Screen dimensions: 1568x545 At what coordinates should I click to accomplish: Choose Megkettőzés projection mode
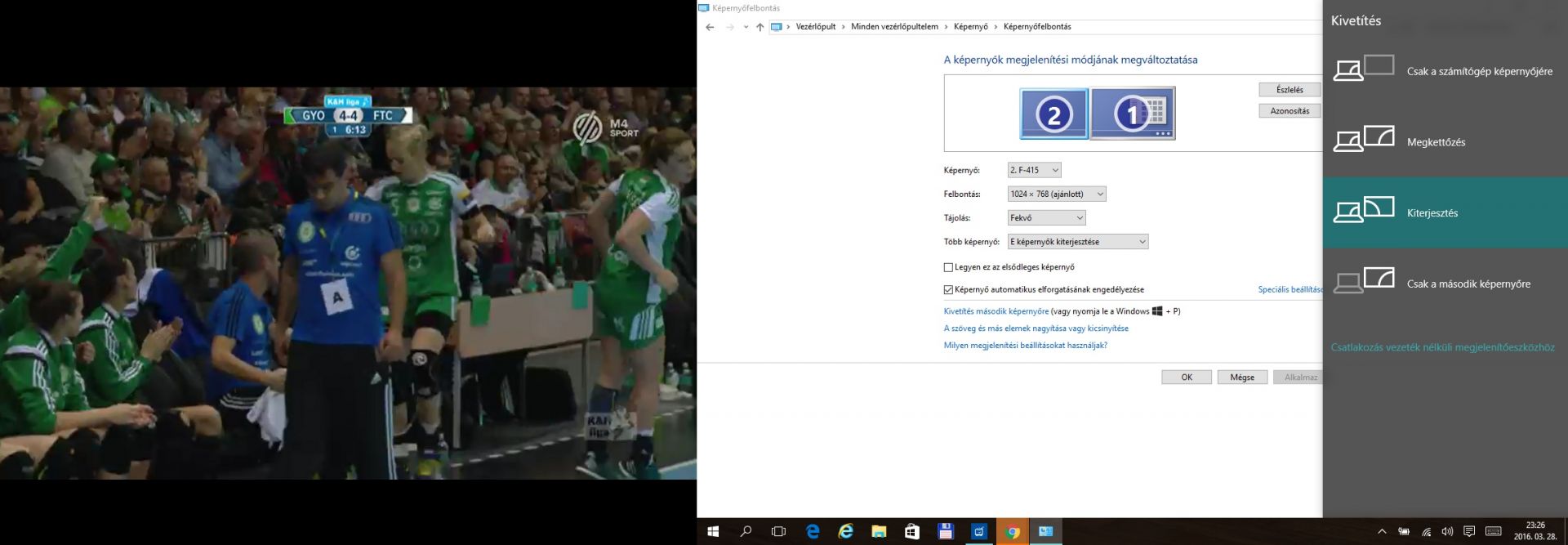click(x=1445, y=142)
